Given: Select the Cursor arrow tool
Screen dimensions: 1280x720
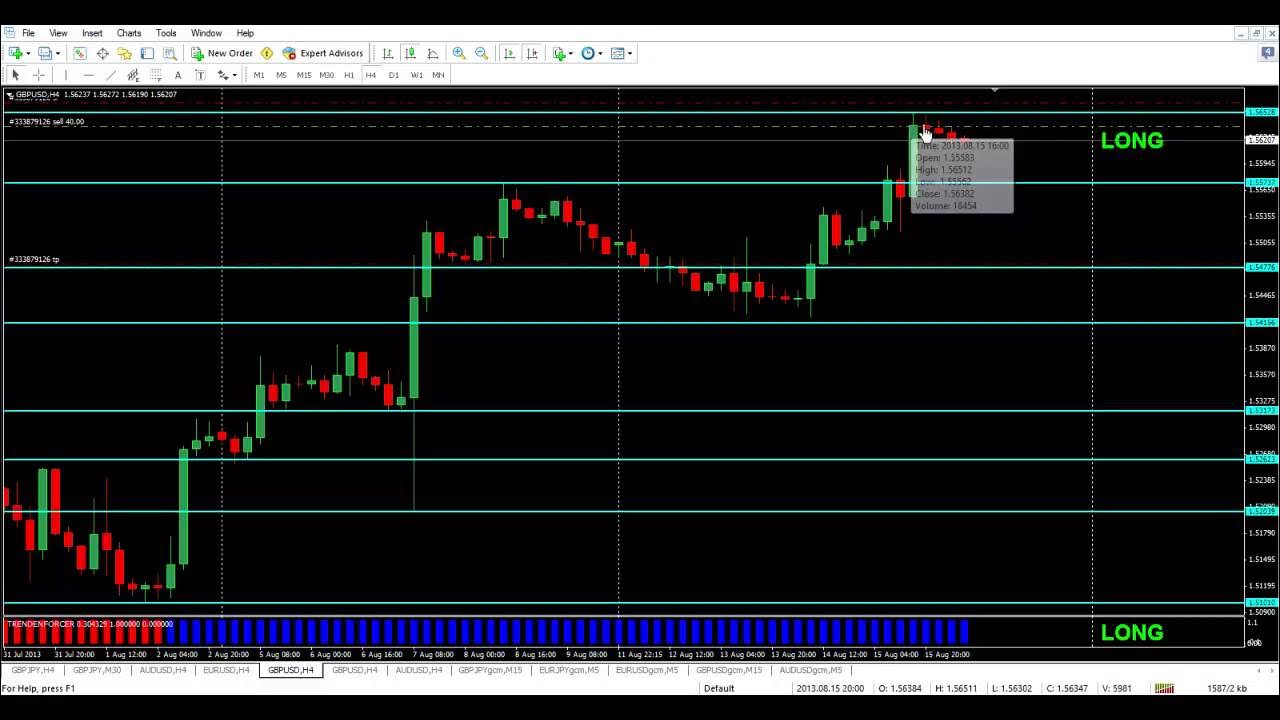Looking at the screenshot, I should pos(15,75).
